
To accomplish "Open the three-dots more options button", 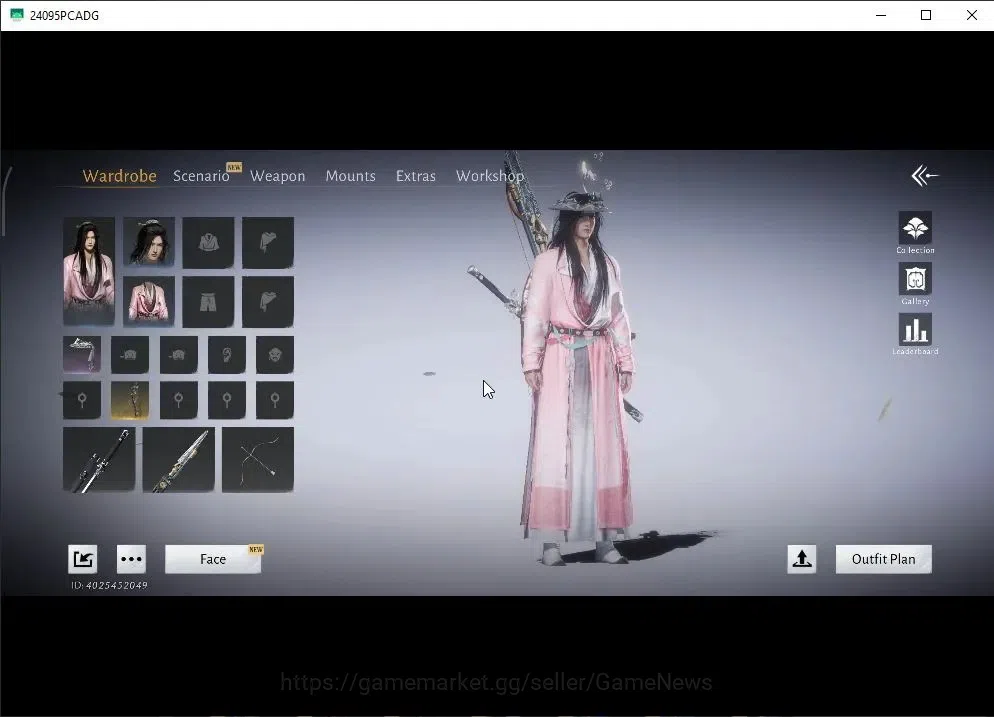I will 131,559.
